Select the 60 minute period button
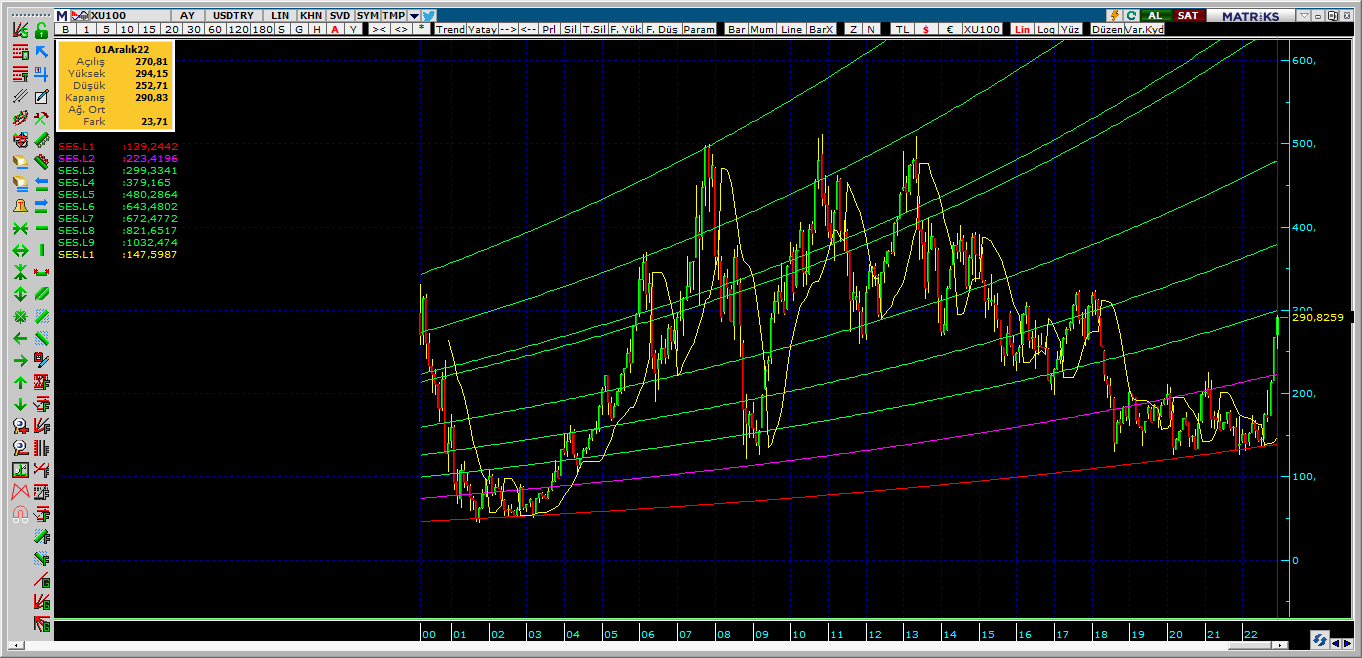Image resolution: width=1362 pixels, height=658 pixels. point(214,29)
